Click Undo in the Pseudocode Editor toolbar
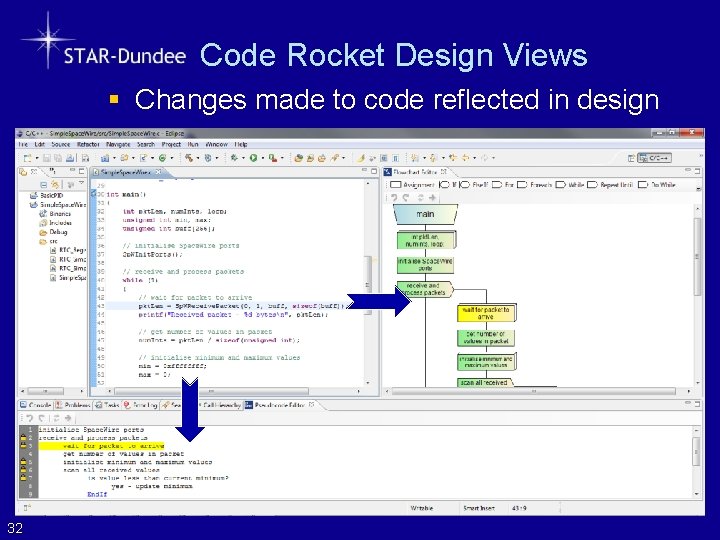720x540 pixels. tap(29, 418)
